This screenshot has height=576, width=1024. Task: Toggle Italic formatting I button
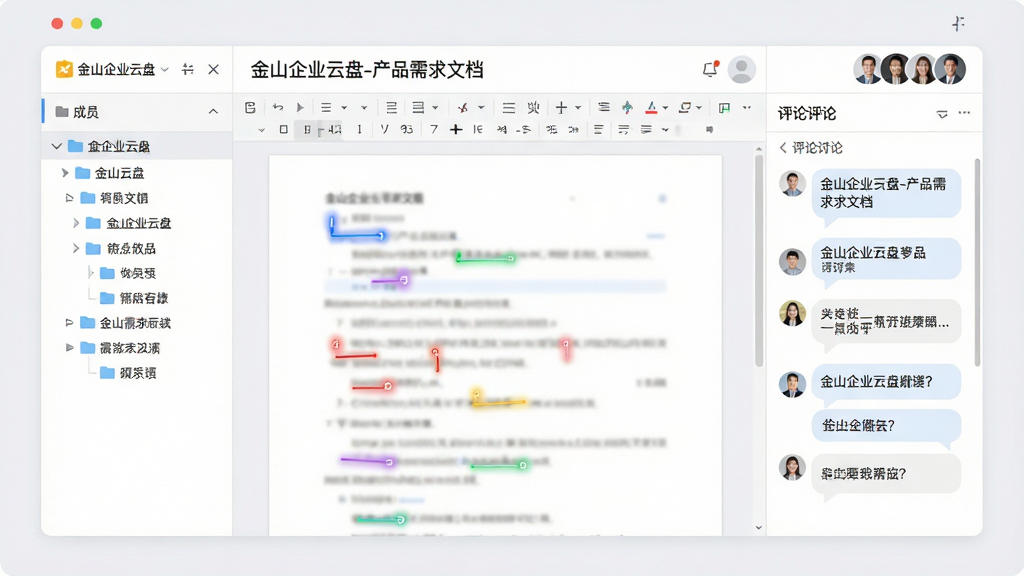[x=359, y=129]
